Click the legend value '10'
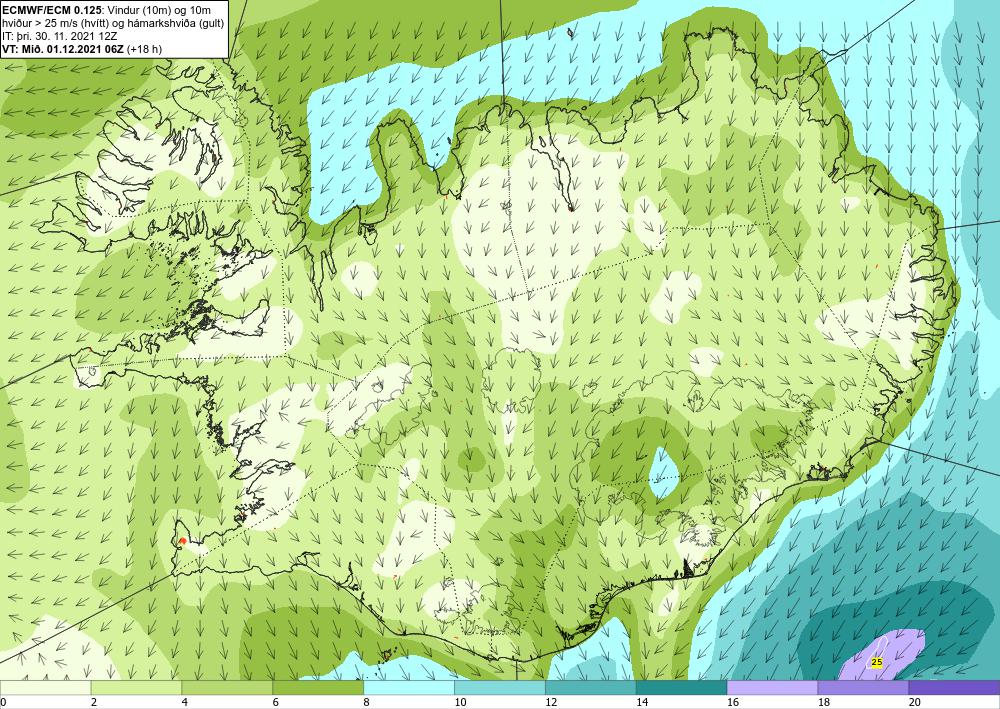 click(460, 702)
